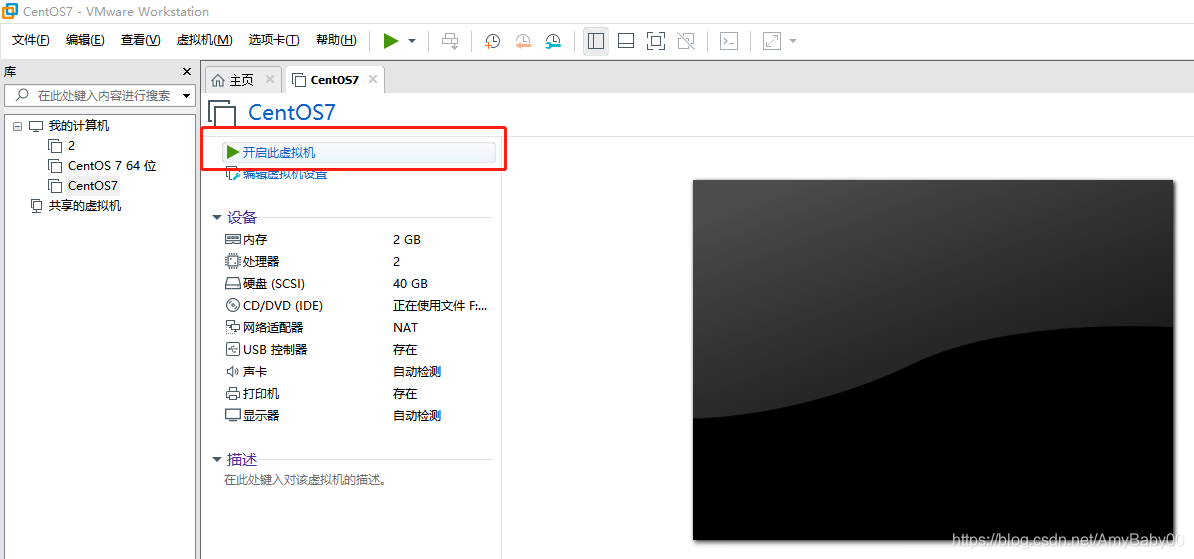Collapse the 我的计算机 tree node
The width and height of the screenshot is (1194, 559).
tap(17, 126)
